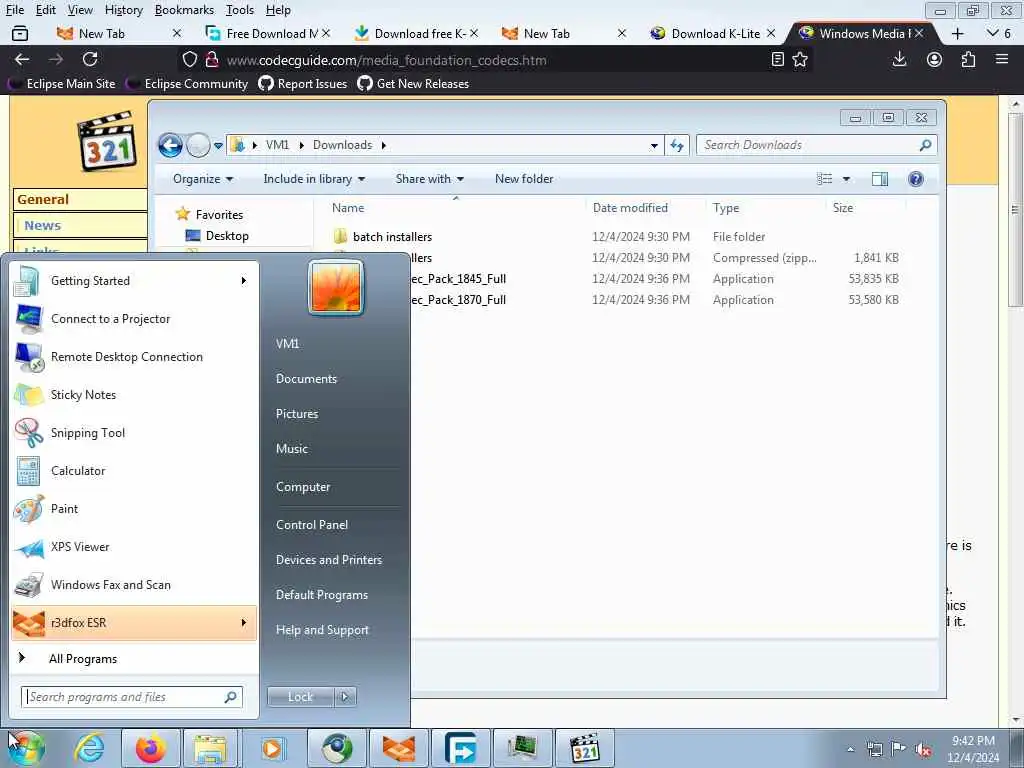Open the History menu
The image size is (1024, 768).
123,10
